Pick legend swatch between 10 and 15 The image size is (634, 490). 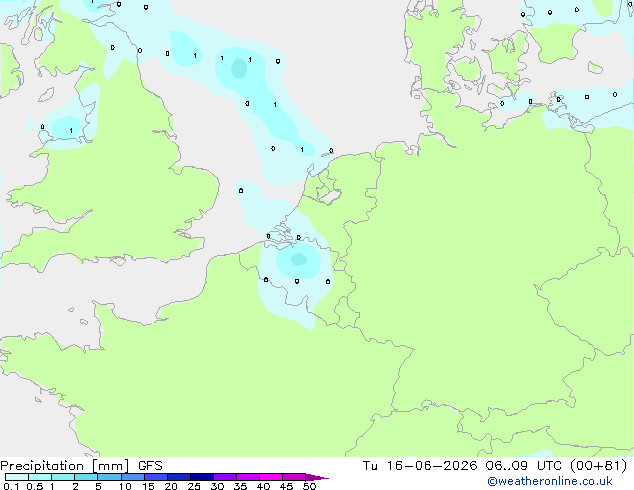(133, 477)
